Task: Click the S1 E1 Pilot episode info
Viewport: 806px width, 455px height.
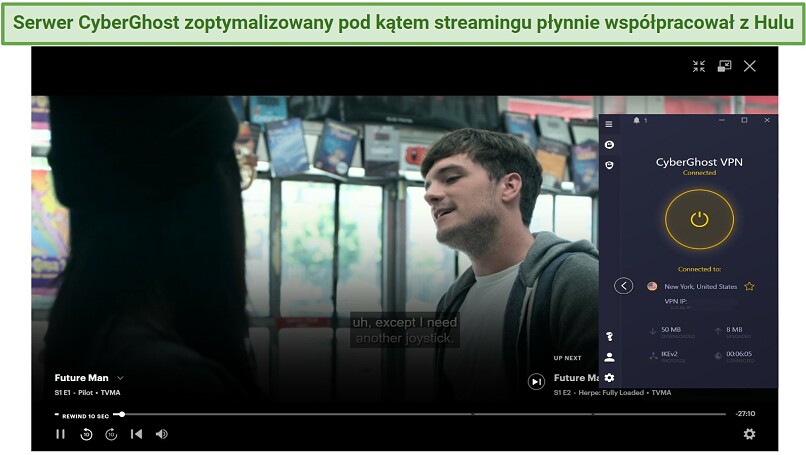Action: pyautogui.click(x=87, y=393)
